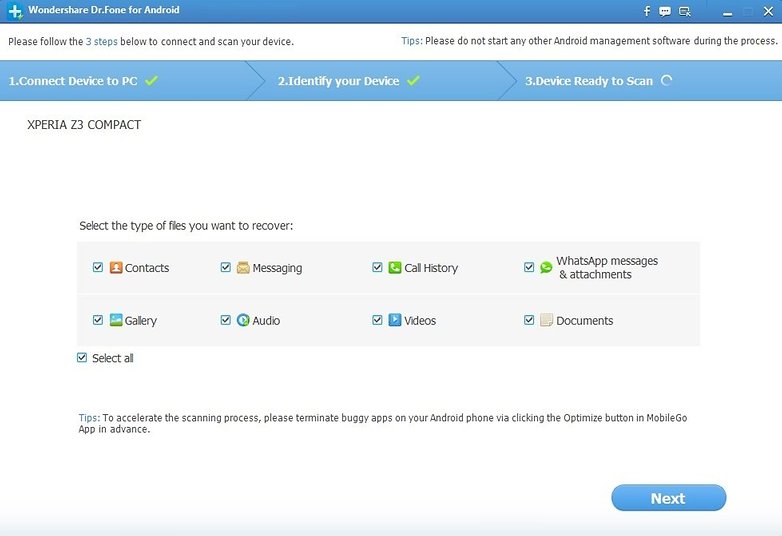Click the orange Contacts icon
Image resolution: width=782 pixels, height=536 pixels.
pyautogui.click(x=116, y=267)
